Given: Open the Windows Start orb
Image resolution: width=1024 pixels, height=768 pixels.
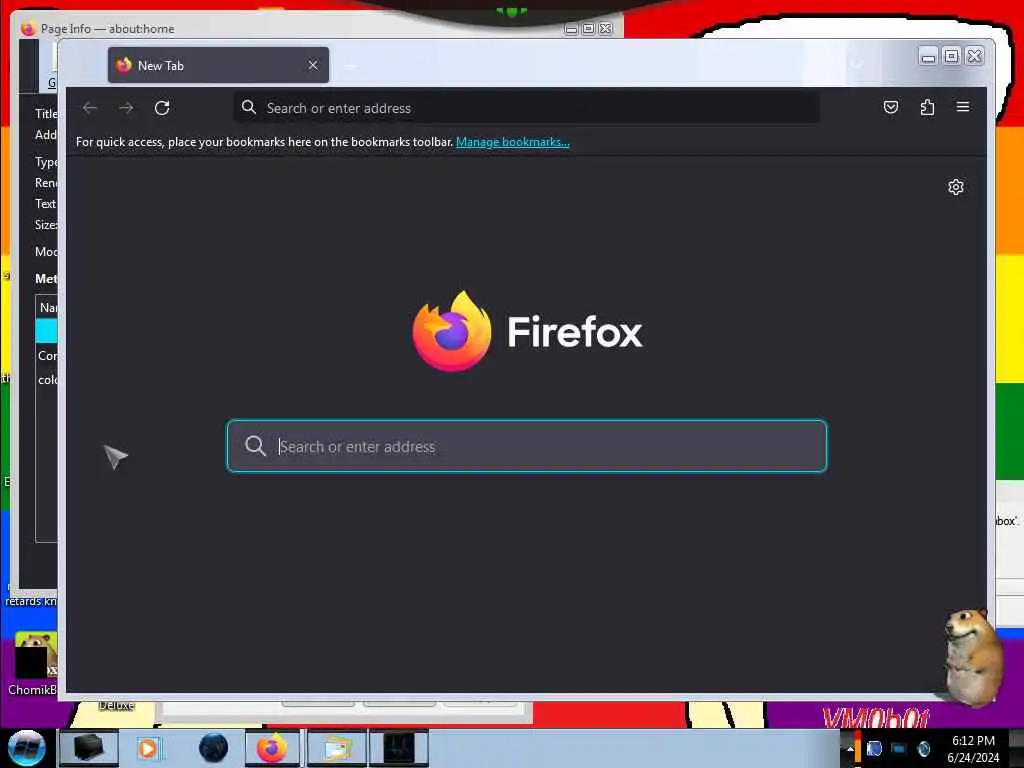Looking at the screenshot, I should (x=27, y=748).
